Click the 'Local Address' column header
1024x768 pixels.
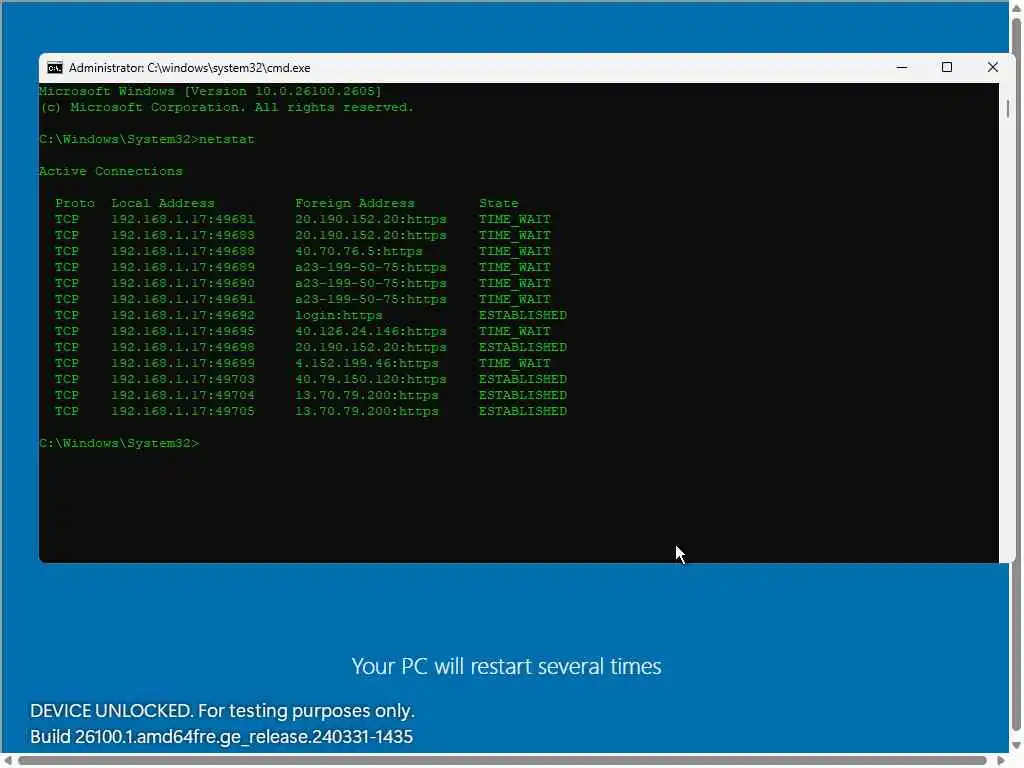[163, 203]
